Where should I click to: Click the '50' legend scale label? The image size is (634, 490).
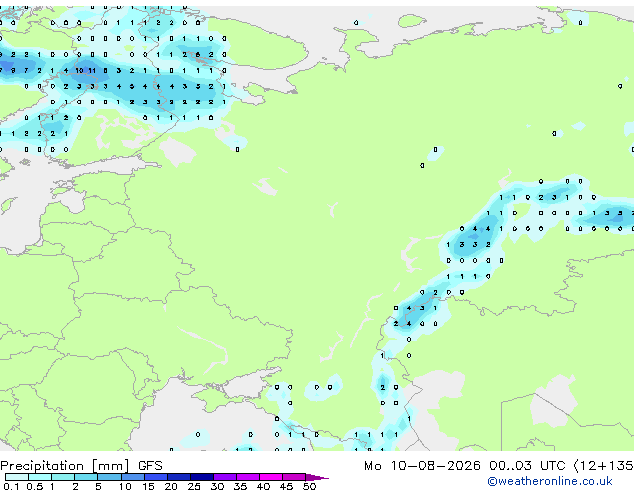(x=309, y=486)
